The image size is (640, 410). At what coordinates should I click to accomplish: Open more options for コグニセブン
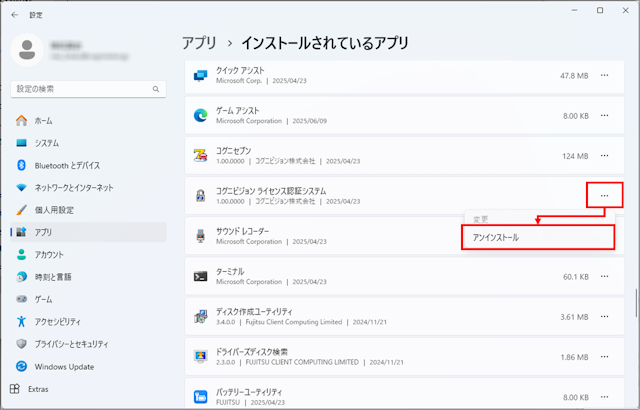coord(604,156)
